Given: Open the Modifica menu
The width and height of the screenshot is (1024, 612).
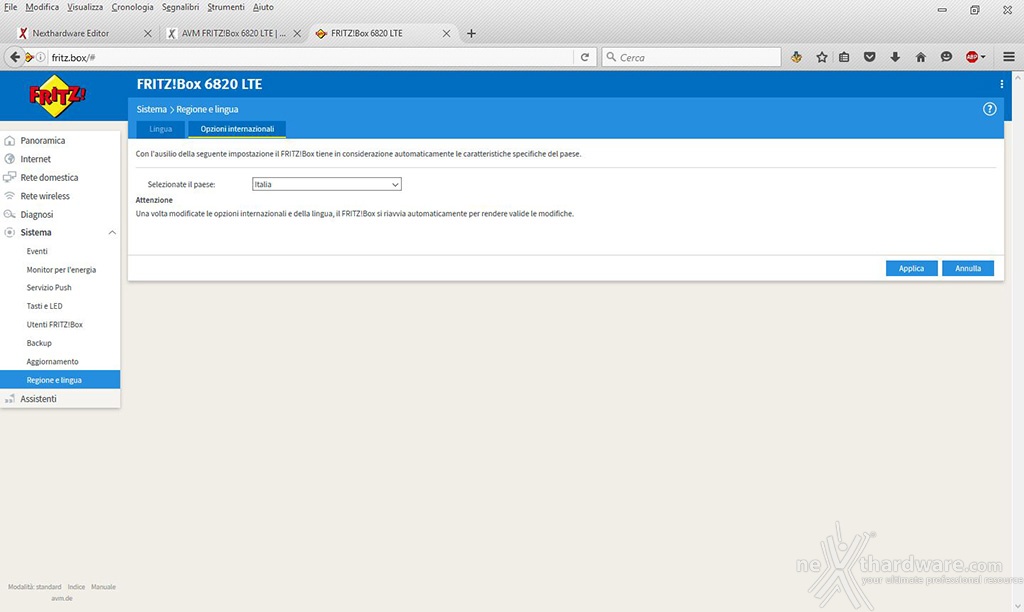Looking at the screenshot, I should point(42,7).
